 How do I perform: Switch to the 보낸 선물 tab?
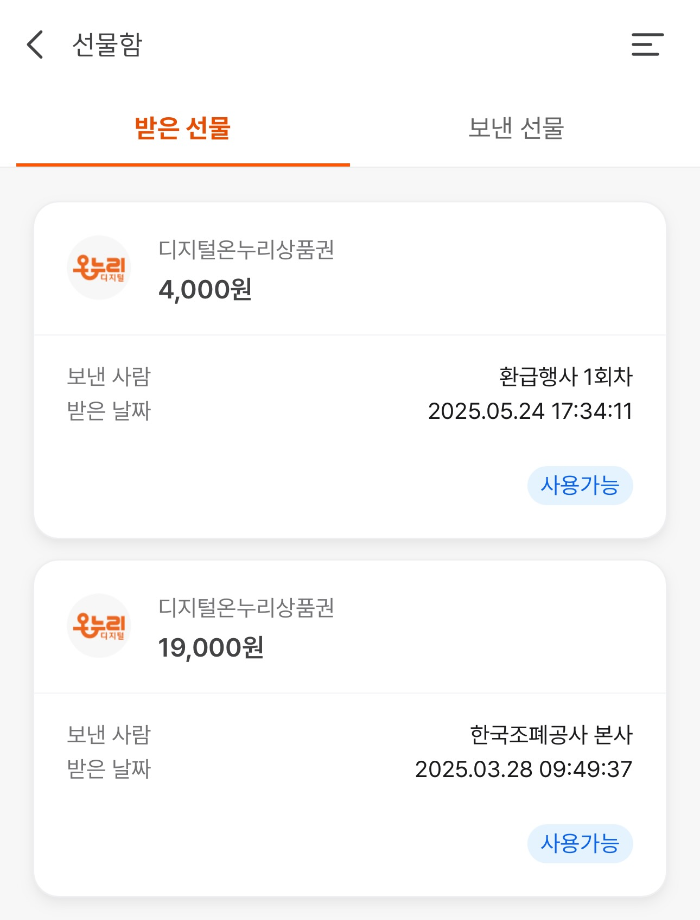(516, 128)
